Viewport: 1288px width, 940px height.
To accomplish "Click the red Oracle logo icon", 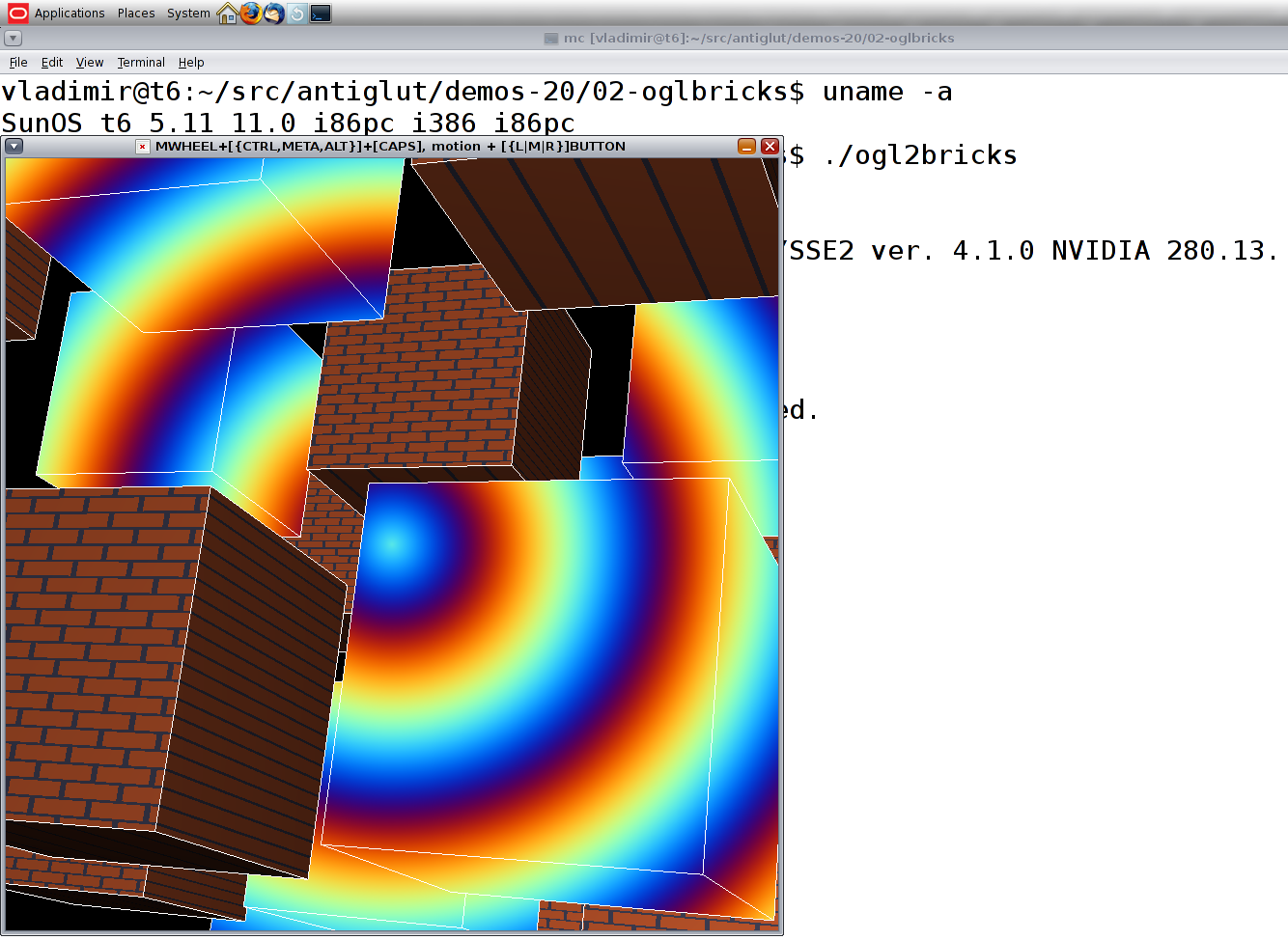I will click(x=18, y=14).
